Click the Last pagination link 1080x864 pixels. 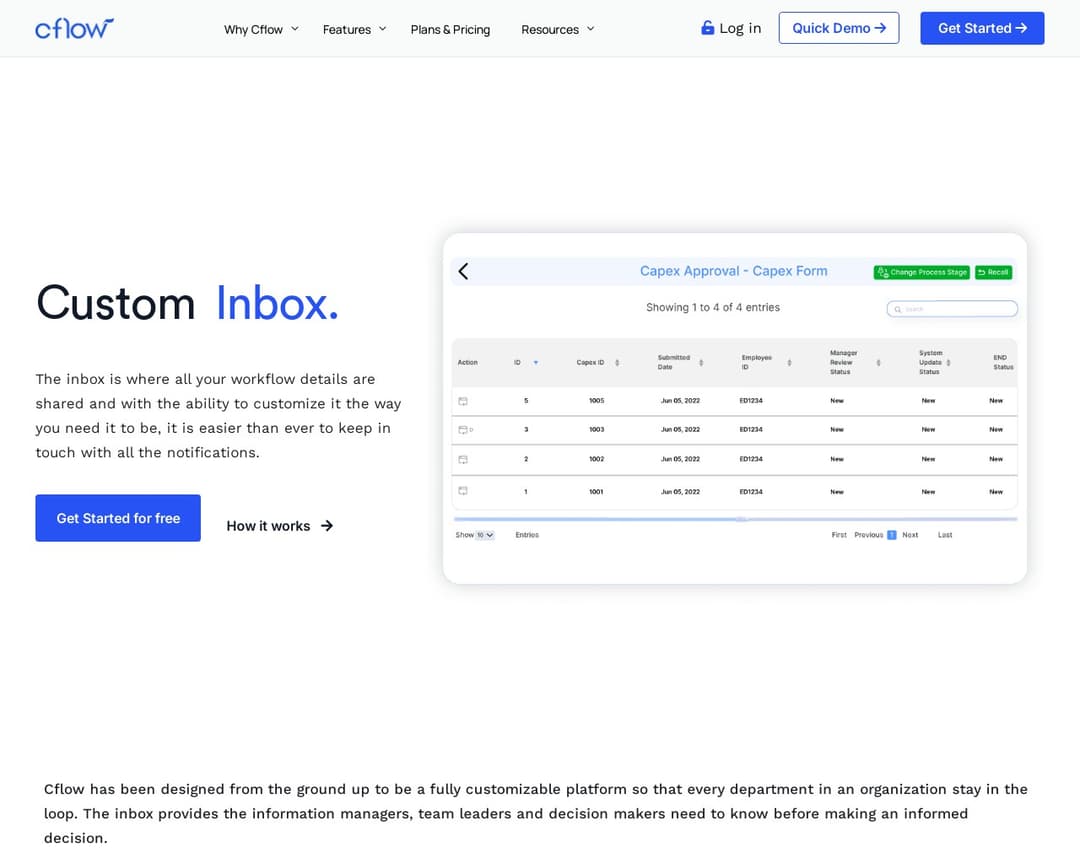tap(945, 535)
